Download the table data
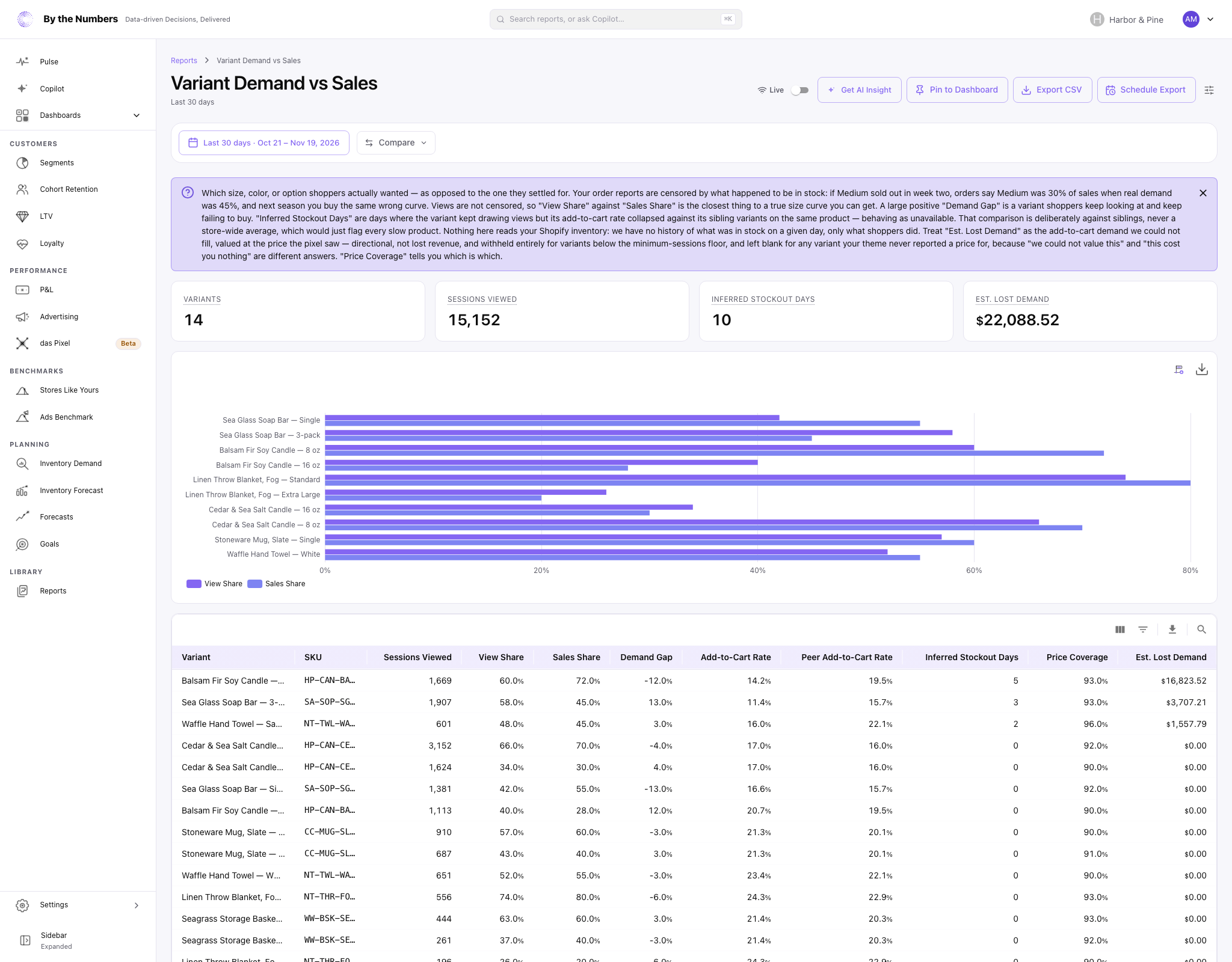 coord(1172,630)
